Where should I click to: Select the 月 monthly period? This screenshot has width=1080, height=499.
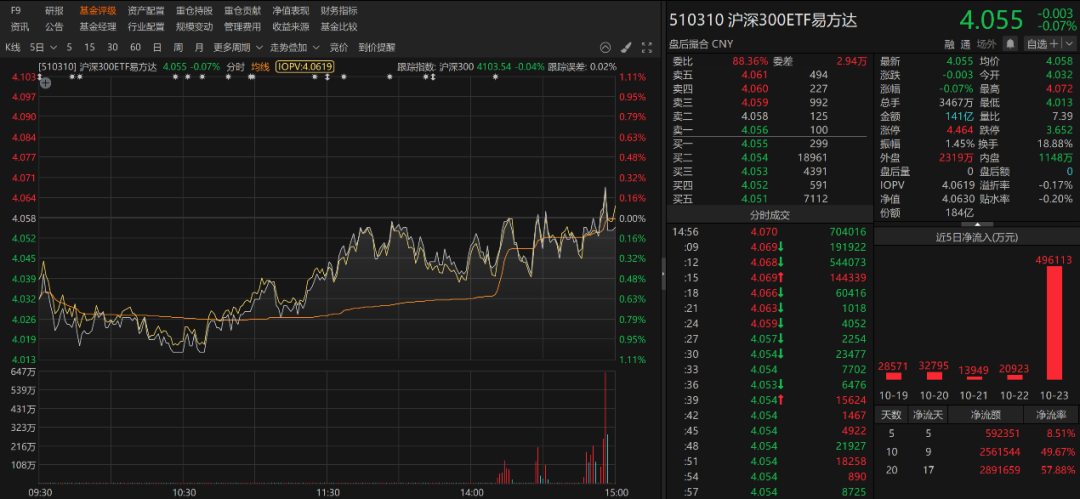[199, 48]
